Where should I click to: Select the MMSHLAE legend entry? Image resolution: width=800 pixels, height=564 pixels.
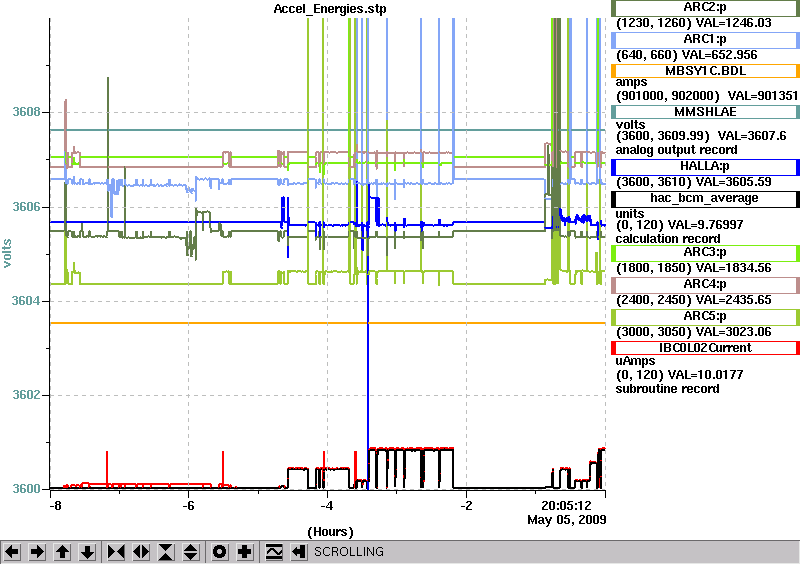click(x=705, y=112)
